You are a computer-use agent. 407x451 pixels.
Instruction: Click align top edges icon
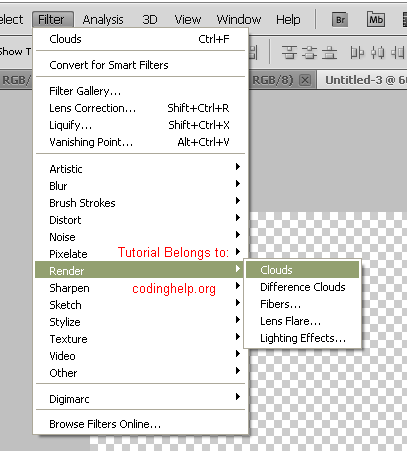click(289, 53)
